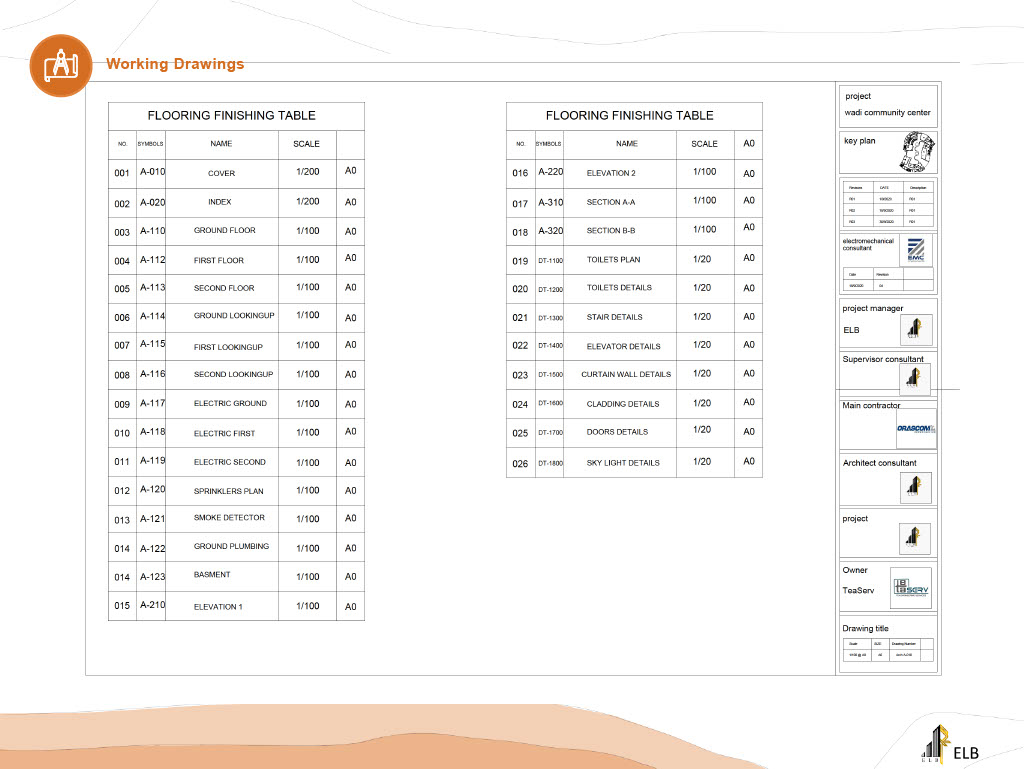Select the Supervisor consultant logo
The width and height of the screenshot is (1024, 769).
coord(914,379)
